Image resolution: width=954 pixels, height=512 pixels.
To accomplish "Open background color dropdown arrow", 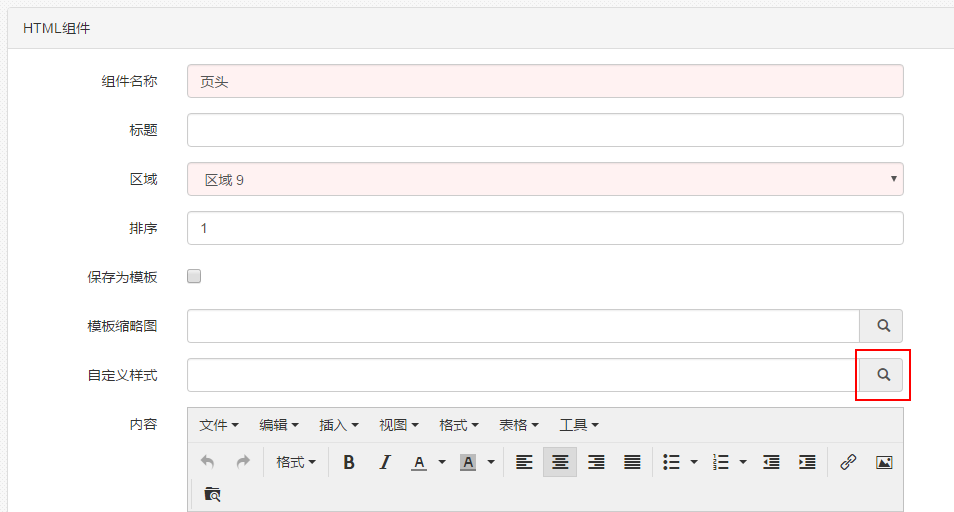I will point(491,462).
